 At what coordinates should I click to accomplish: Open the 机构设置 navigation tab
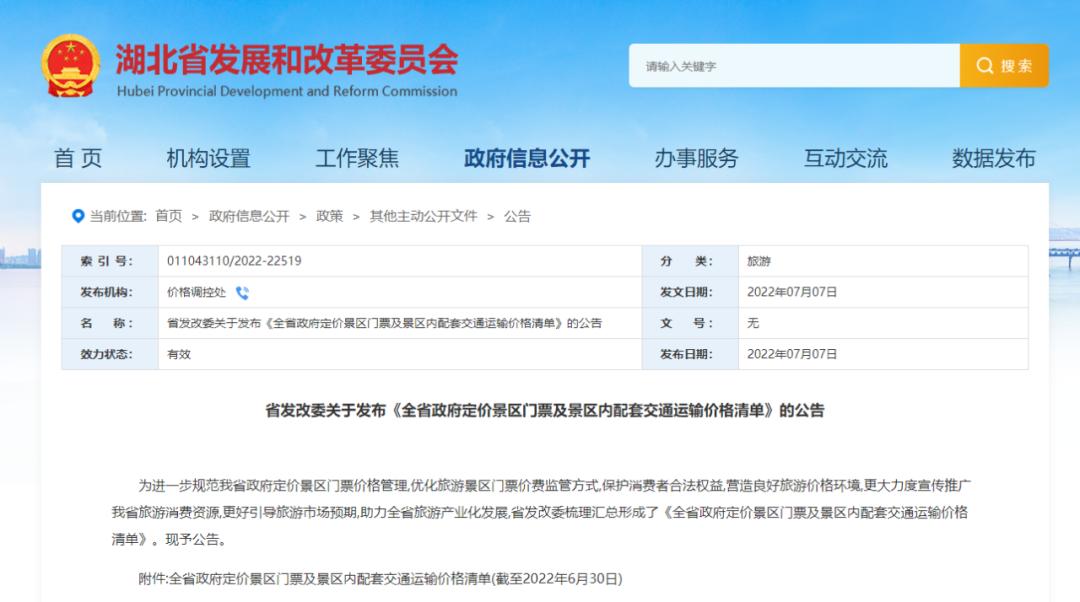208,158
